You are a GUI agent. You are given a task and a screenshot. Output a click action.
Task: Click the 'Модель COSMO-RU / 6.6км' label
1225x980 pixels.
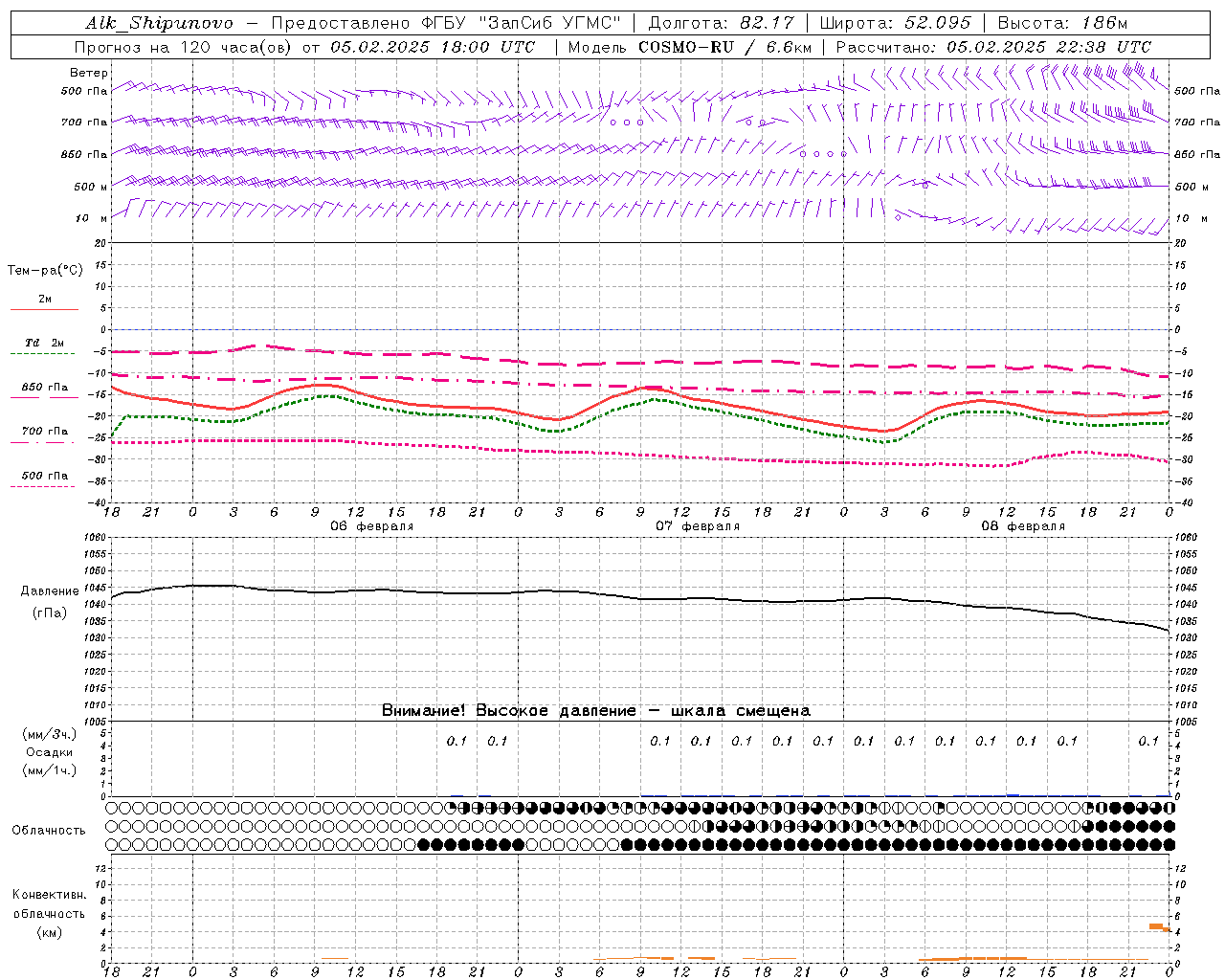click(x=690, y=47)
